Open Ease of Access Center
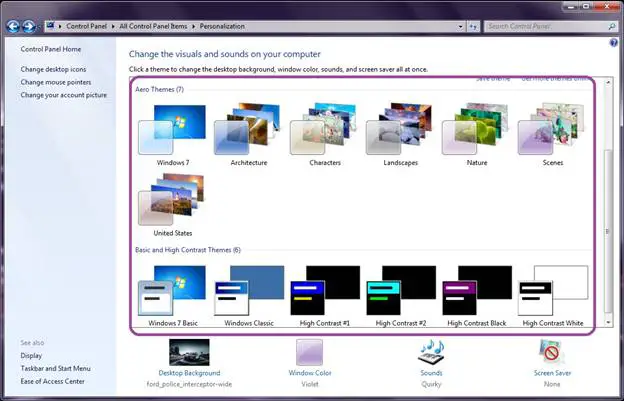Viewport: 624px width, 401px height. click(x=53, y=381)
